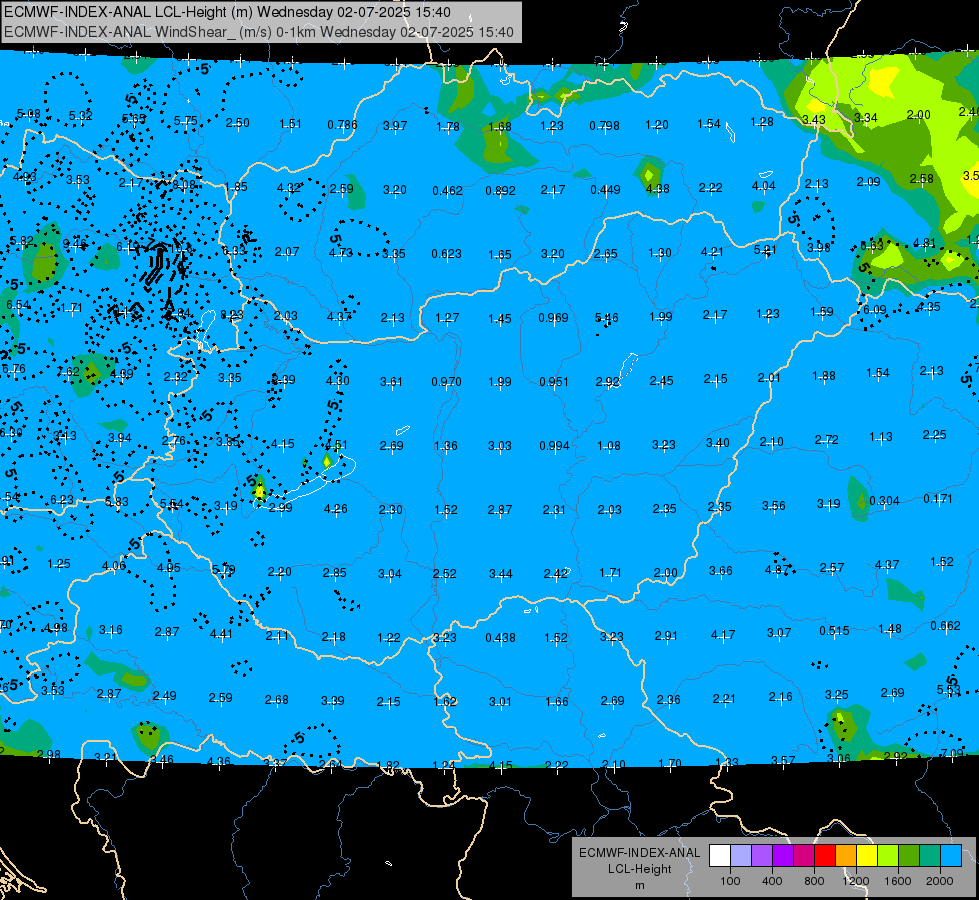Click the map value 5.08

coord(29,114)
